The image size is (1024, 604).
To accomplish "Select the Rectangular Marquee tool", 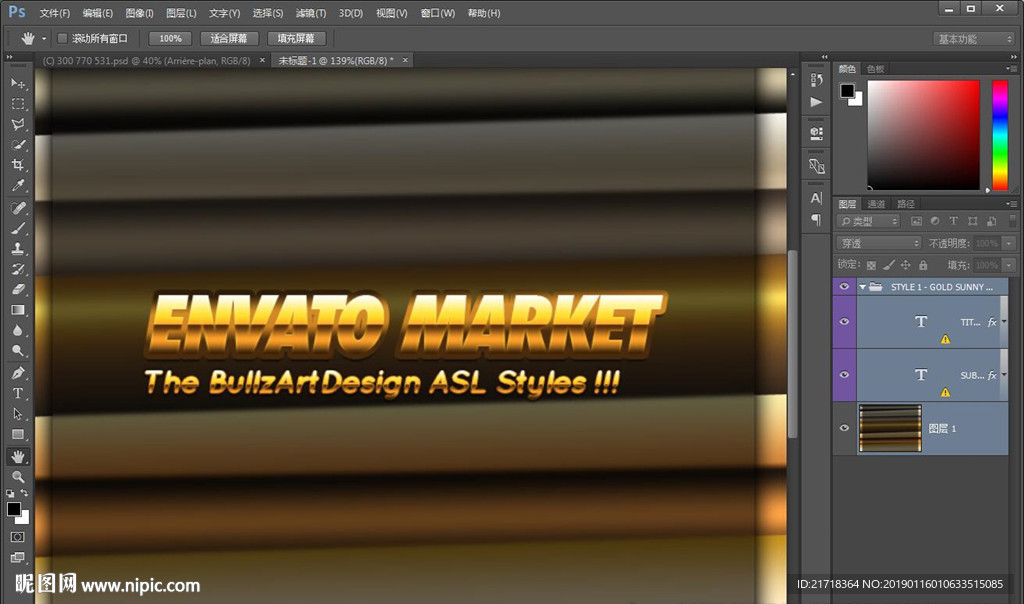I will (x=18, y=104).
